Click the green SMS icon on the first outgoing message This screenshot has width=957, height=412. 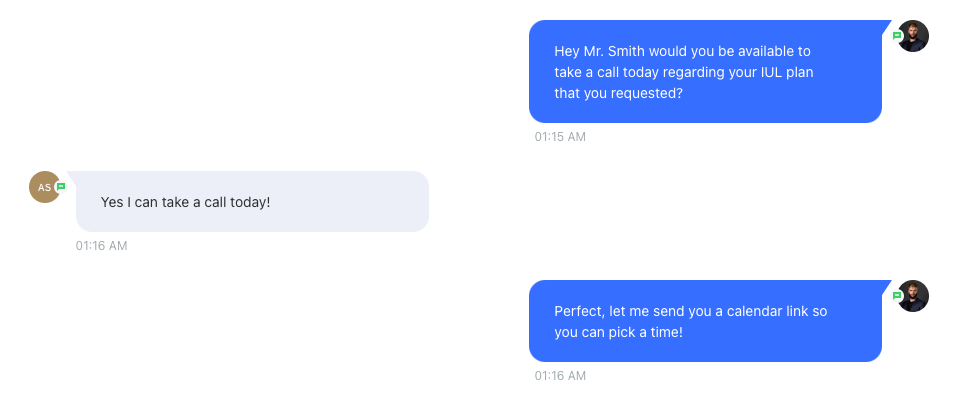[x=897, y=36]
